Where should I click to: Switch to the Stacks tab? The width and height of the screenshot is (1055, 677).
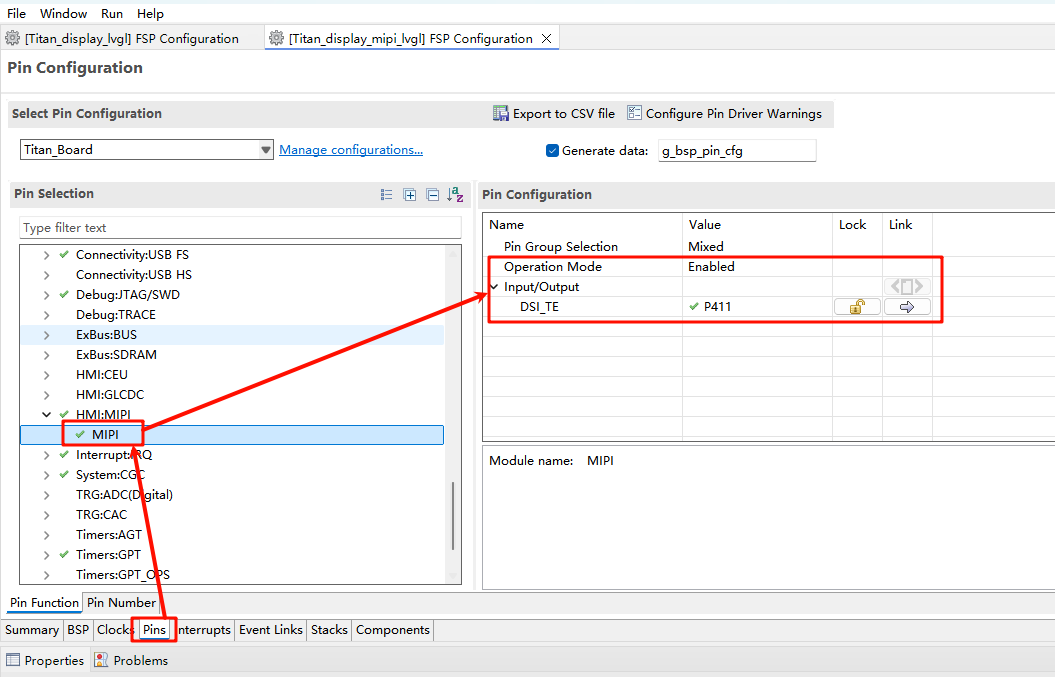[x=329, y=630]
